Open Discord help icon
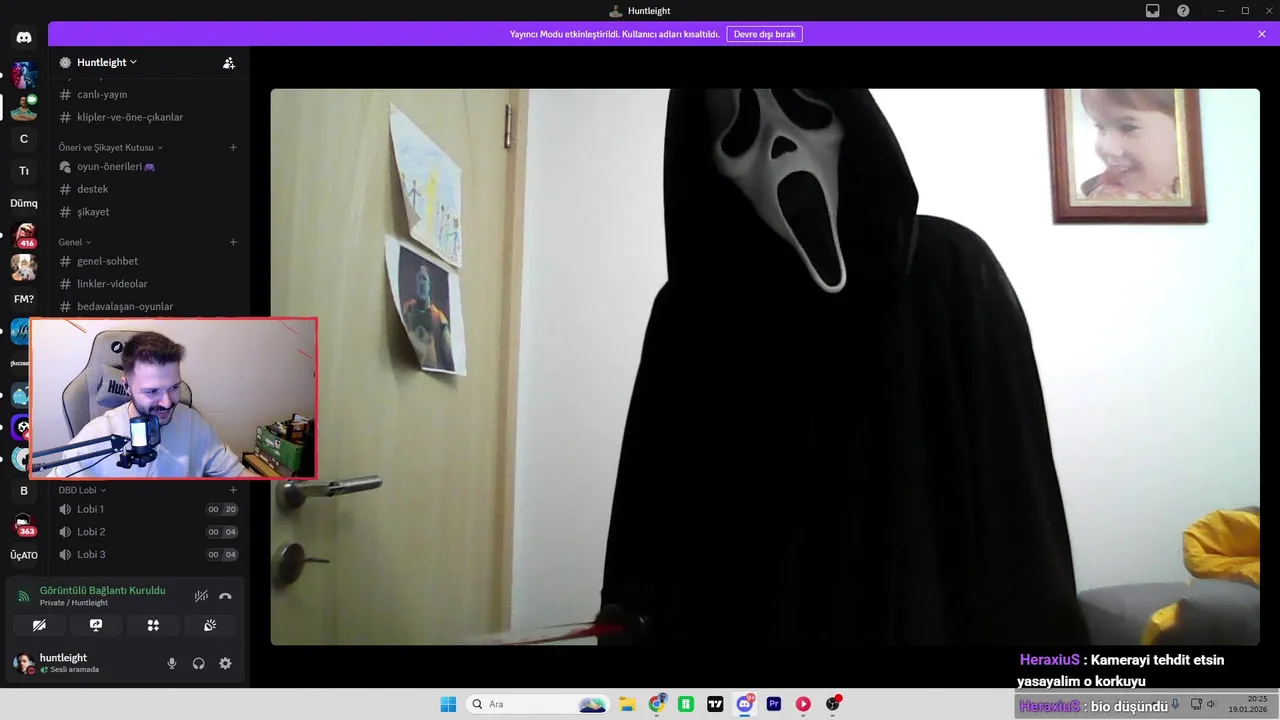 point(1183,10)
